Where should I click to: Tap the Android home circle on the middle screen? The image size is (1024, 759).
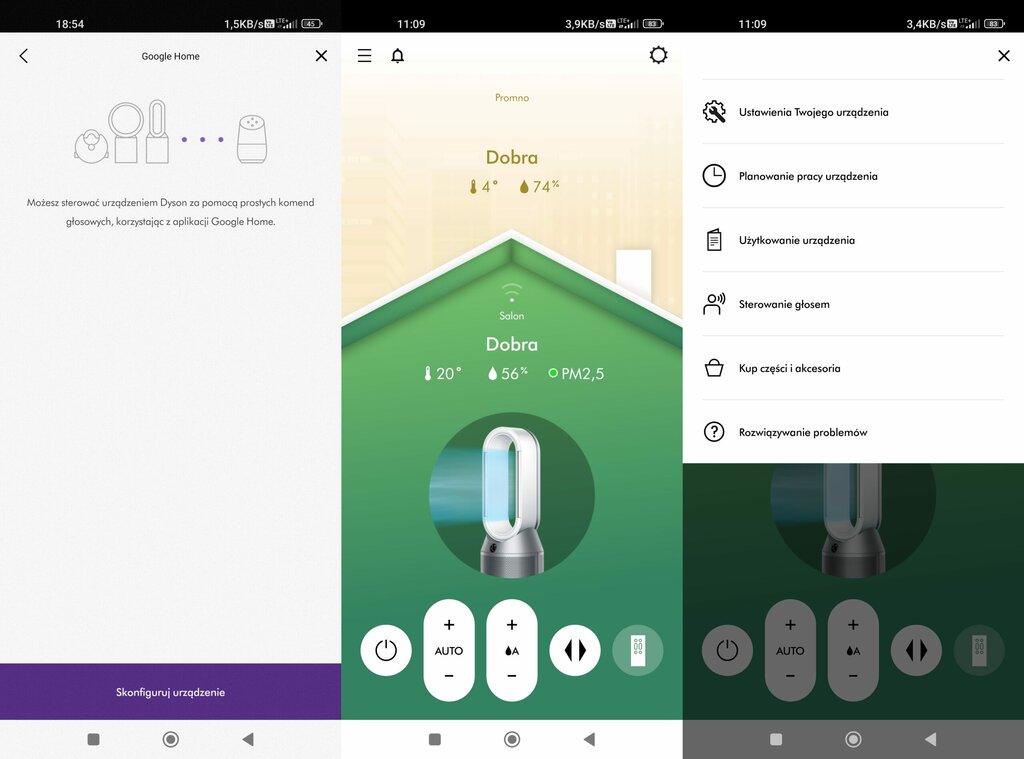coord(512,739)
